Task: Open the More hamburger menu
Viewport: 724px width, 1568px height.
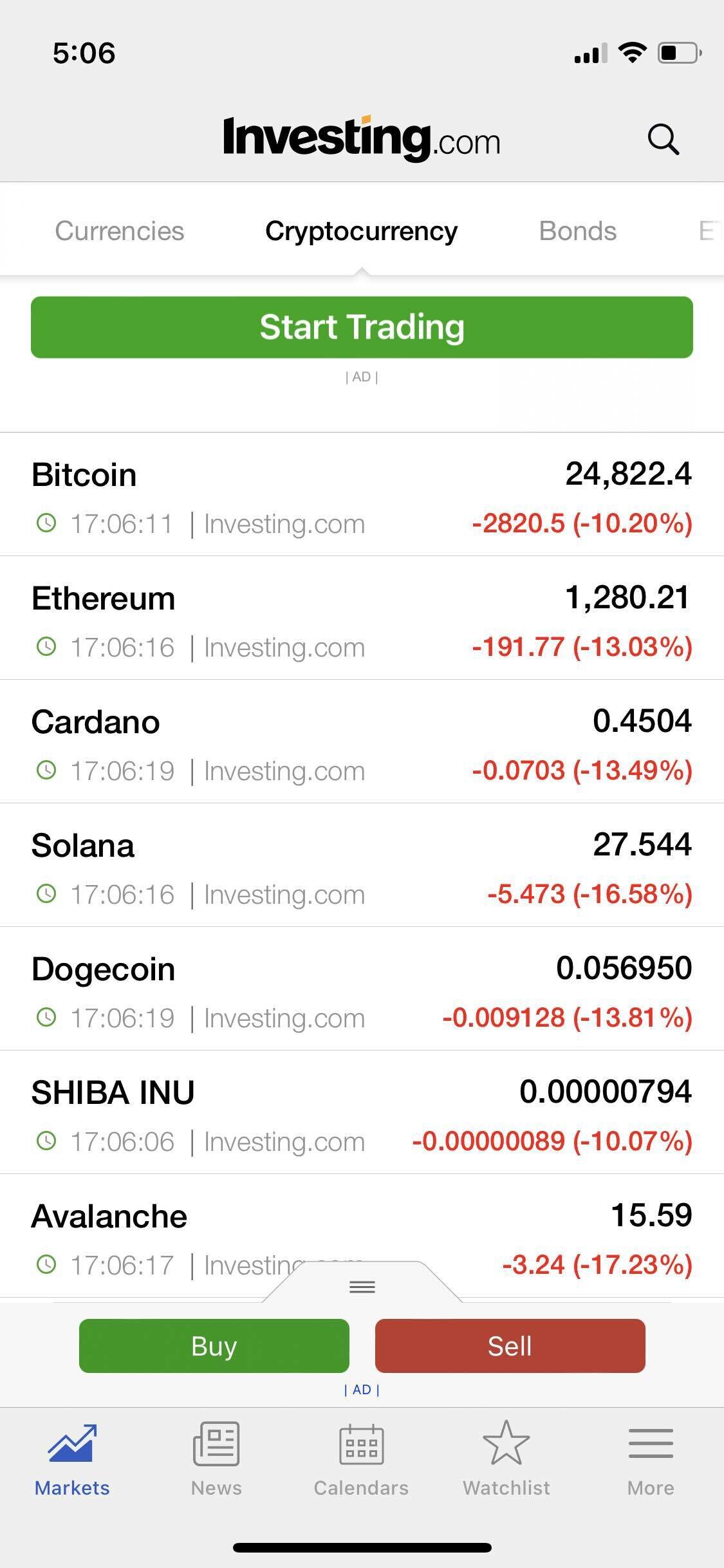Action: coord(651,1443)
